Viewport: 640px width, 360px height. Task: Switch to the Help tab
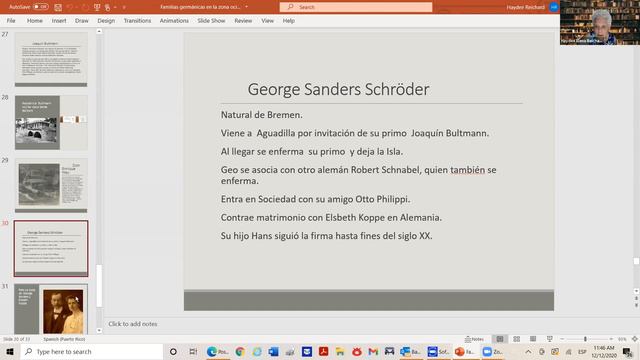pos(289,20)
